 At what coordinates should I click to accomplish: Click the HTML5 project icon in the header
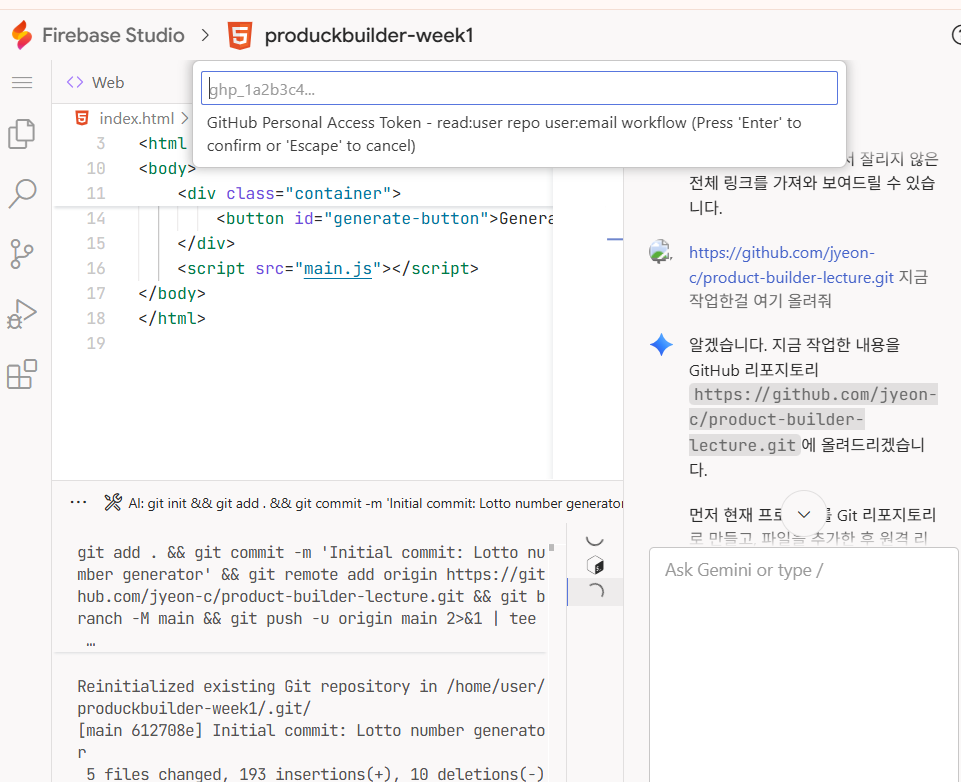240,35
